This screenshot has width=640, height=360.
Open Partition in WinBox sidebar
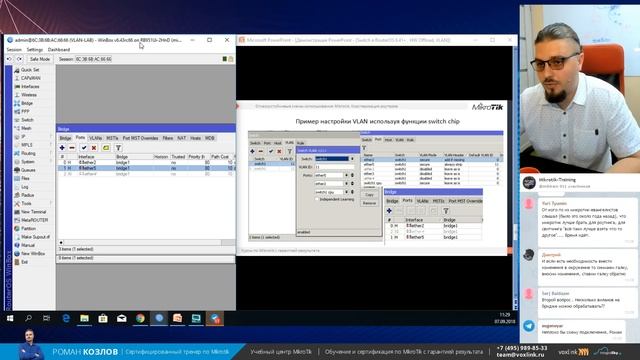(28, 229)
